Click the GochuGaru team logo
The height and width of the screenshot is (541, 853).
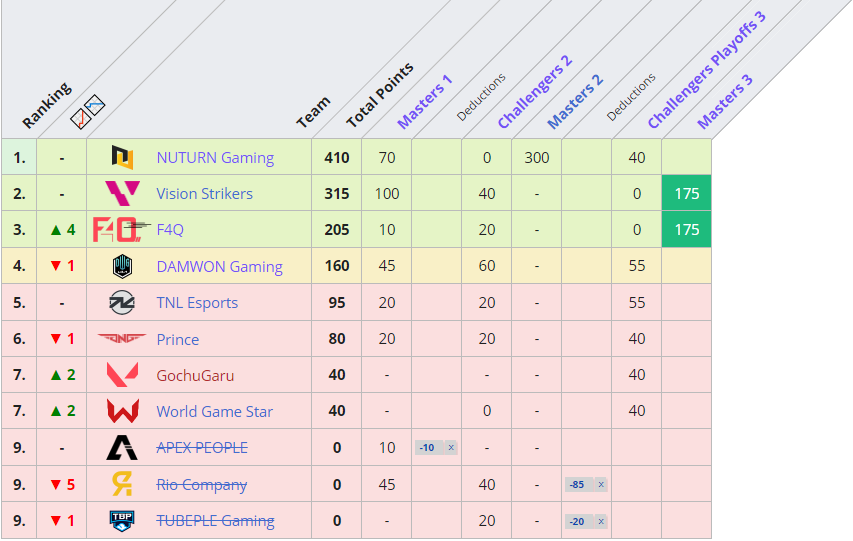(122, 375)
